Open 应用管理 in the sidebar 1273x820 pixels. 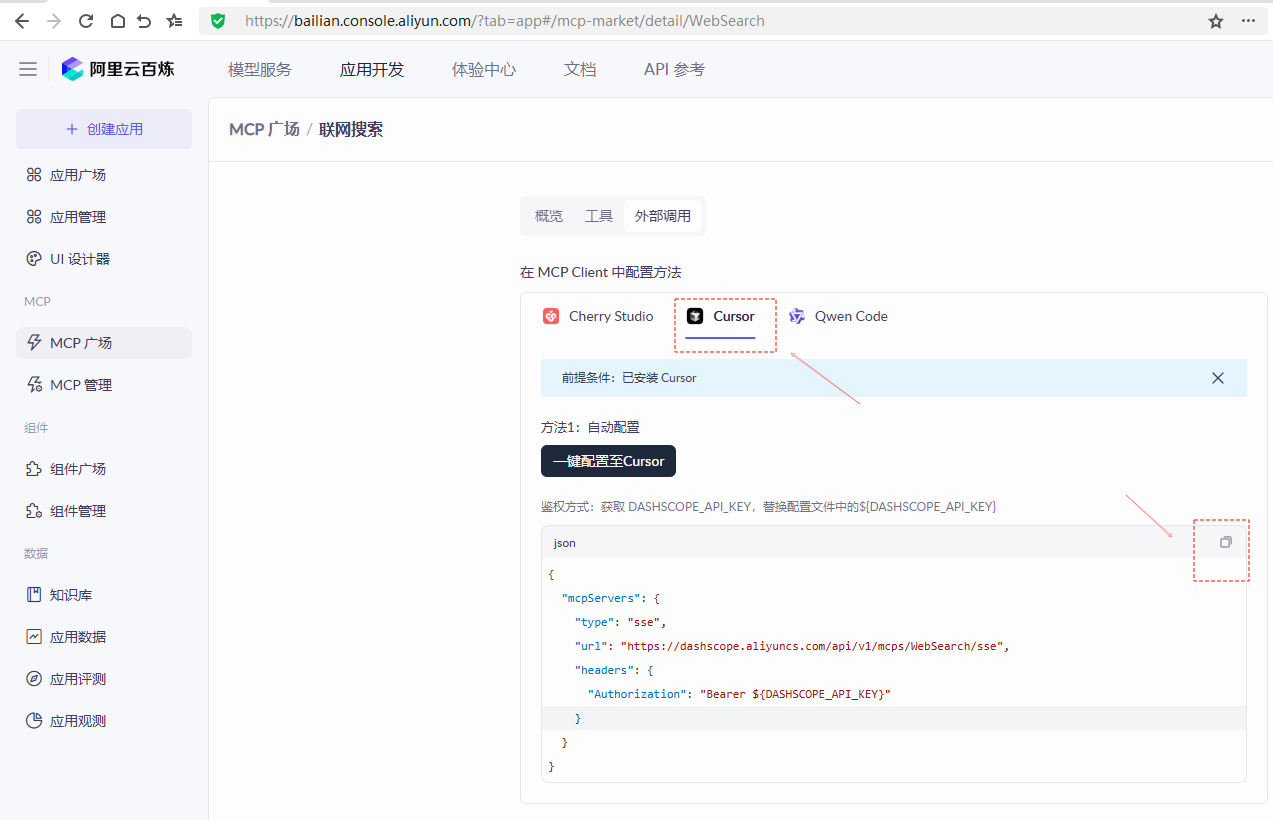pos(104,217)
